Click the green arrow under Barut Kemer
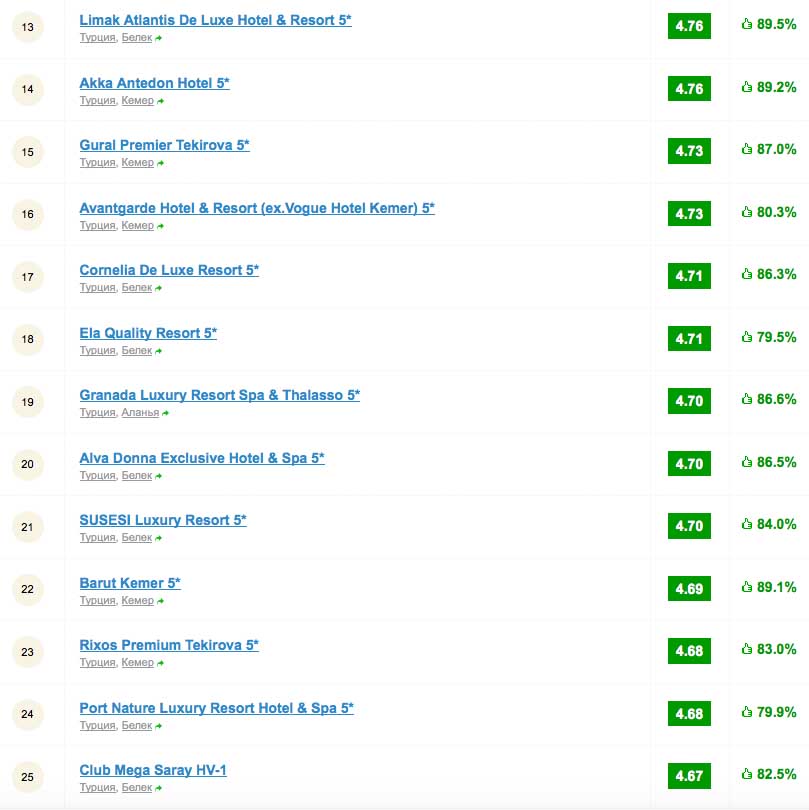809x810 pixels. click(x=160, y=601)
